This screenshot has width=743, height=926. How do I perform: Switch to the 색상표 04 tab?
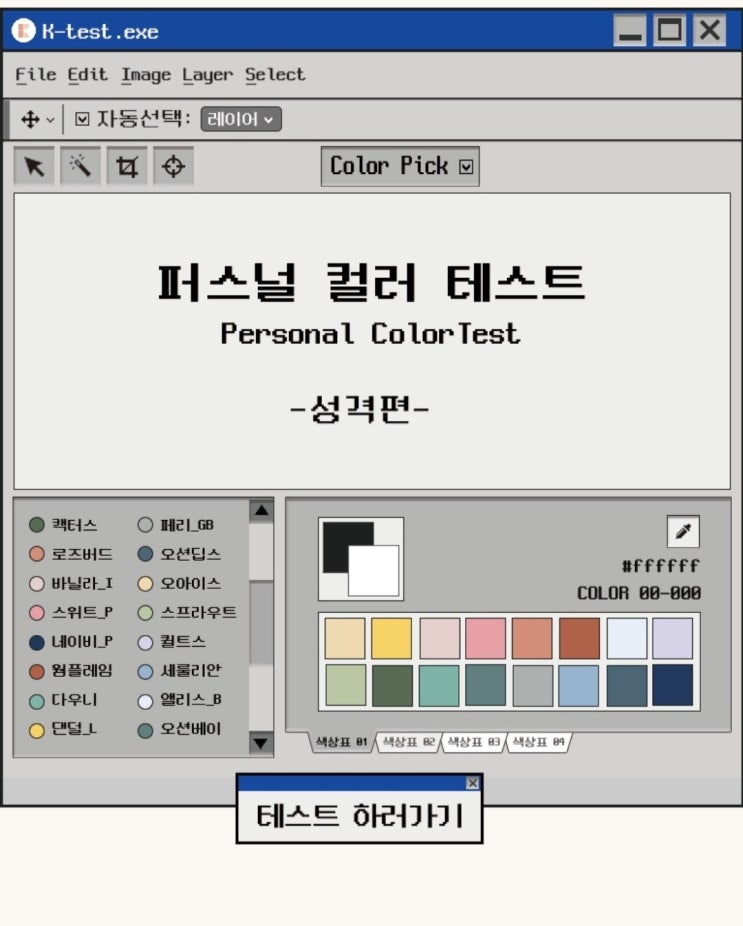pyautogui.click(x=538, y=742)
